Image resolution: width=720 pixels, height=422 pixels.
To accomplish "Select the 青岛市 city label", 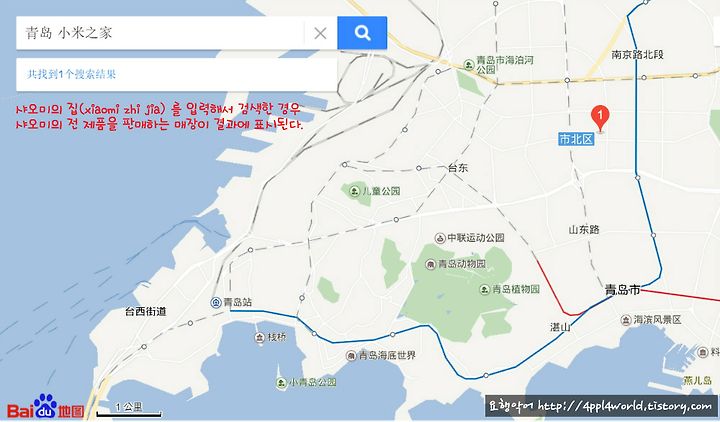I will (x=623, y=290).
